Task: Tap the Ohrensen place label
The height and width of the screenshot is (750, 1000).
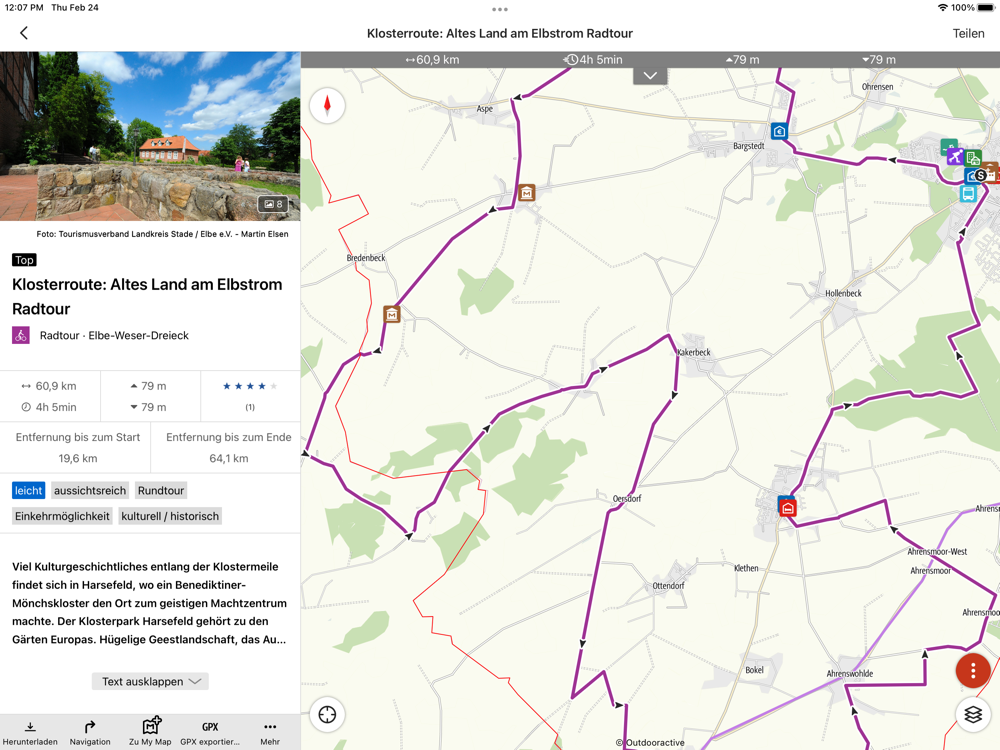Action: tap(878, 87)
